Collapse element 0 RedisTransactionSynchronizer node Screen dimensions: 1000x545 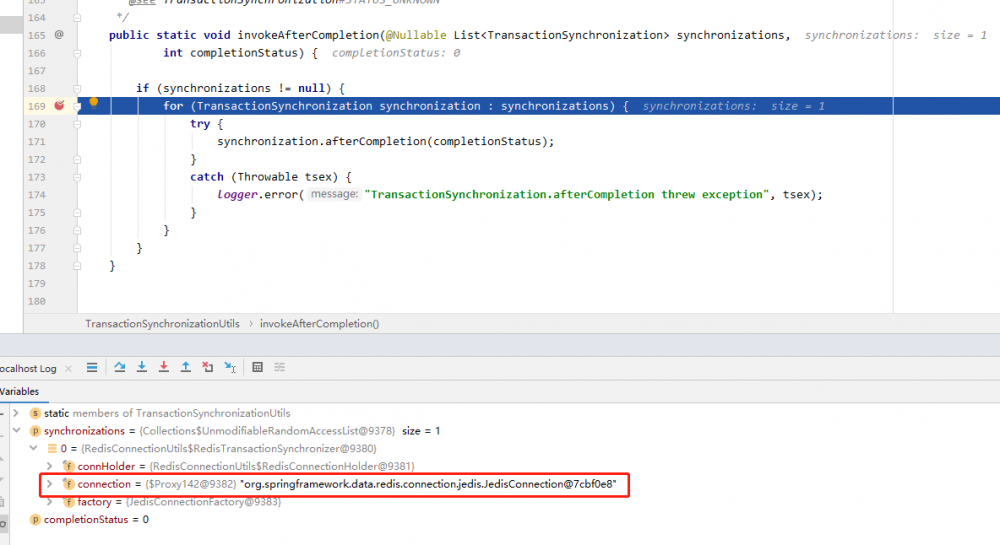33,448
